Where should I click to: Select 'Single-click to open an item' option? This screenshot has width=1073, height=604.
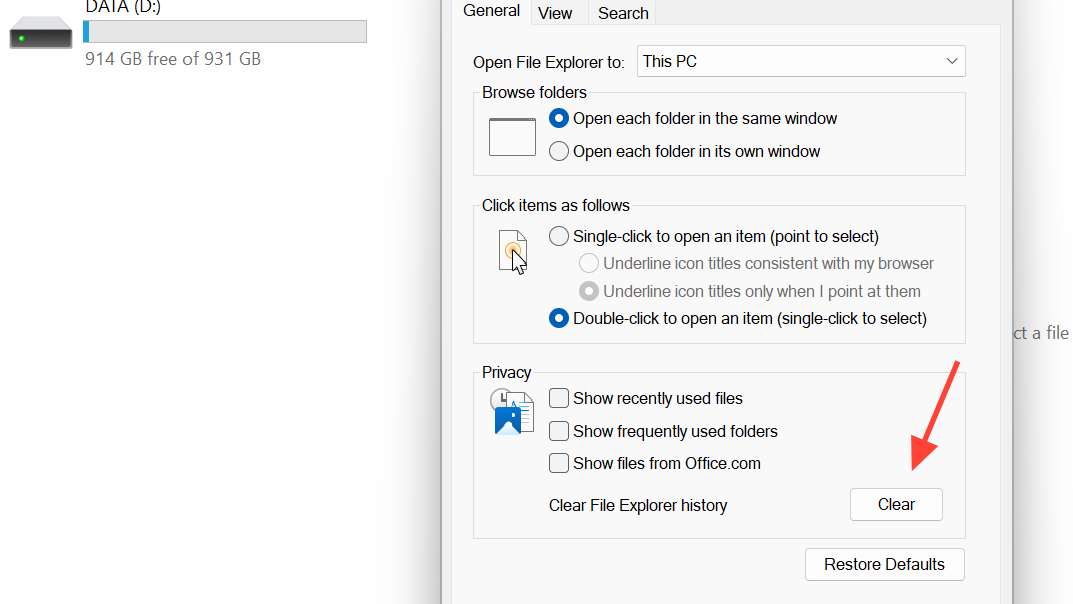click(x=559, y=237)
